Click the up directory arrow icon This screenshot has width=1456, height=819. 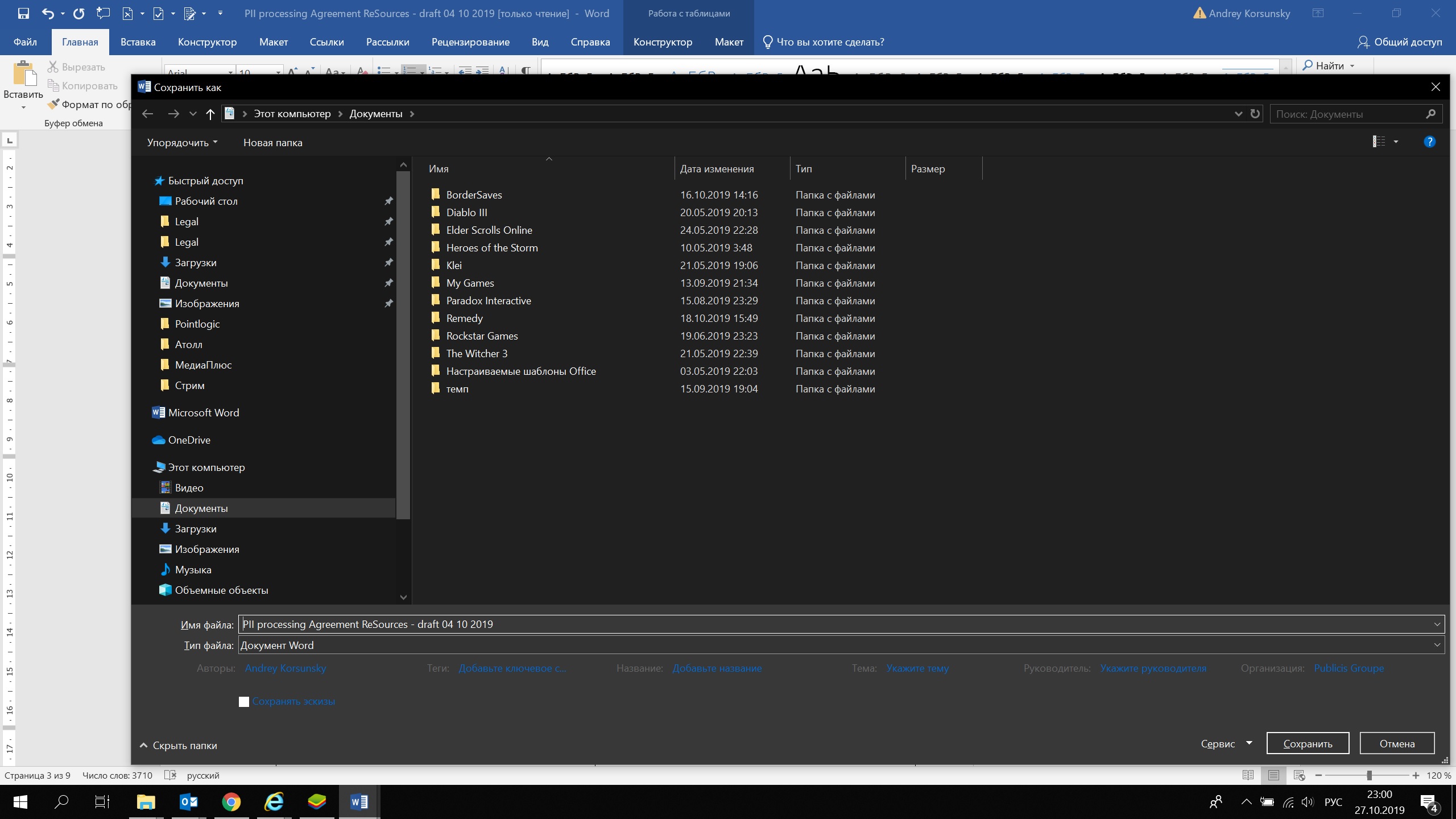click(211, 114)
